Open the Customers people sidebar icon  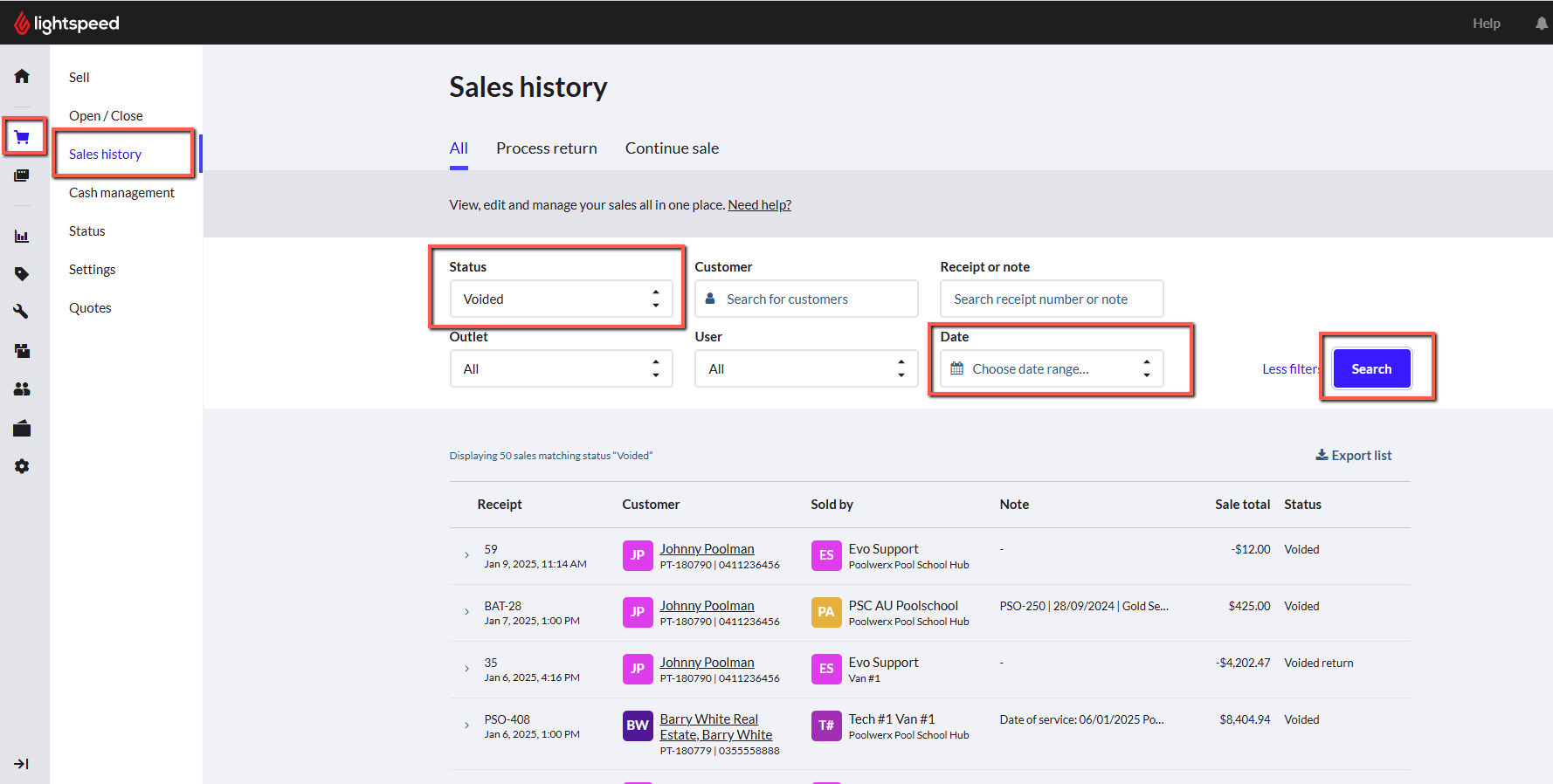[x=22, y=389]
